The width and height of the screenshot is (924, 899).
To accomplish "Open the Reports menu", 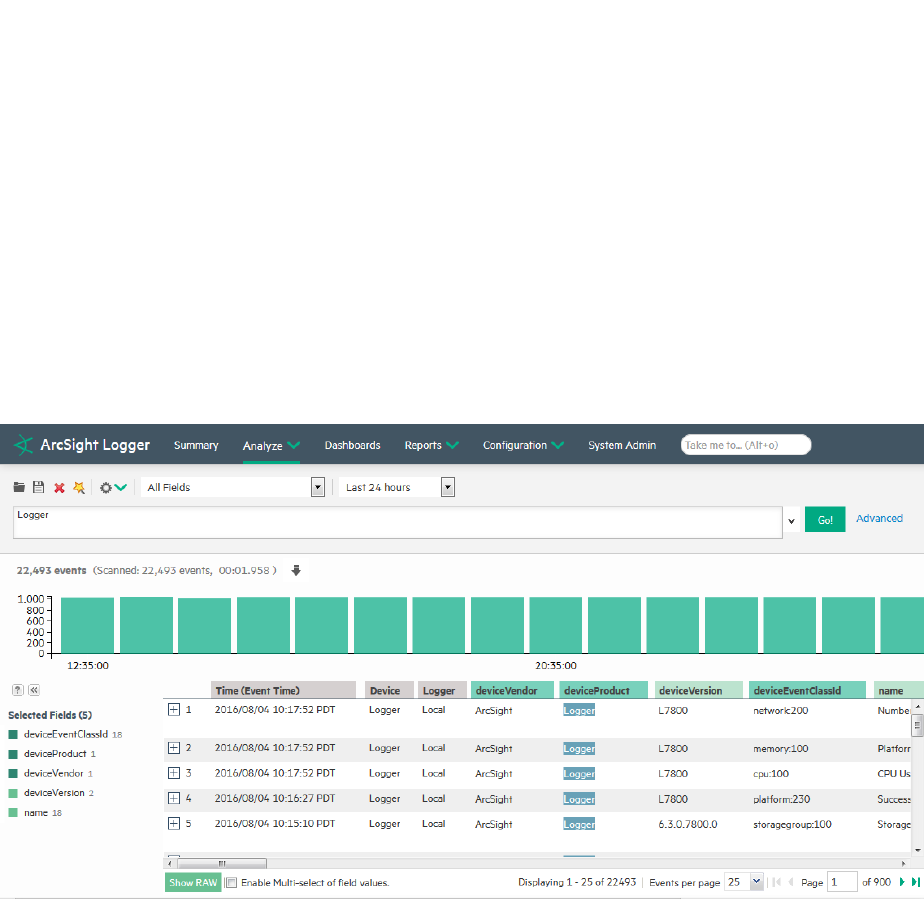I will [431, 445].
